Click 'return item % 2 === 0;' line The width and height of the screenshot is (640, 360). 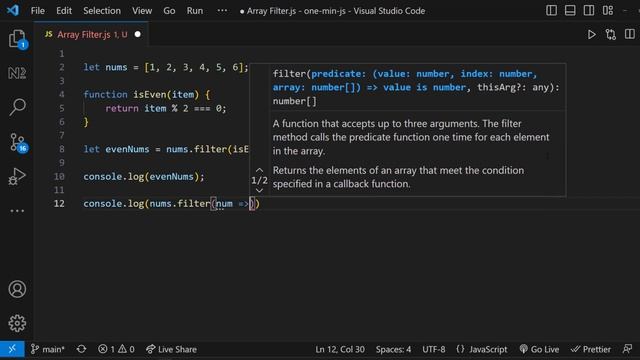click(166, 109)
